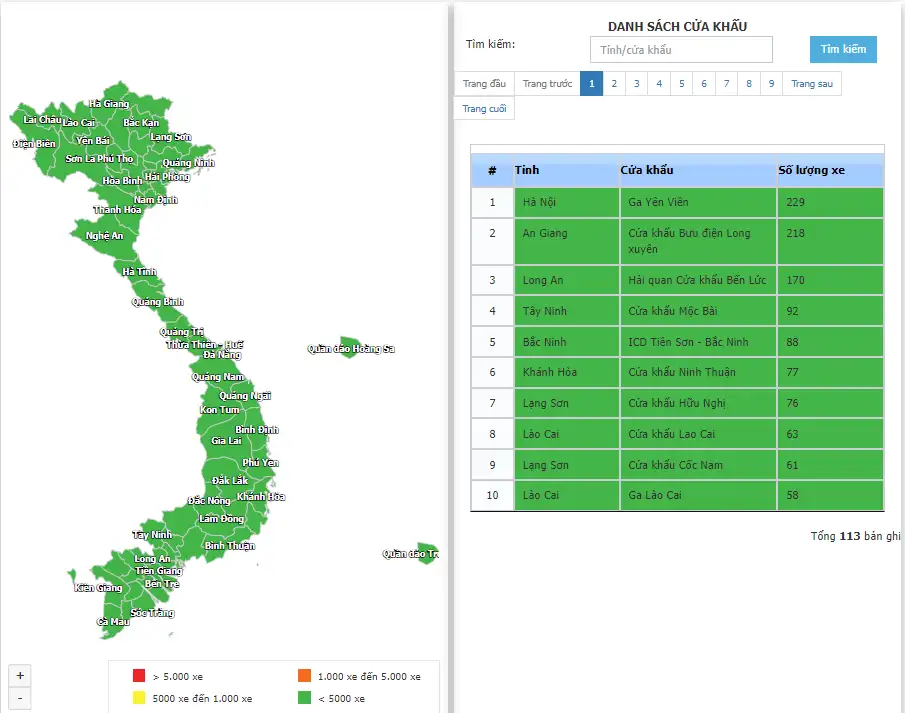Click ICD Tiên Sơn - Bắc Ninh cell

(x=698, y=342)
